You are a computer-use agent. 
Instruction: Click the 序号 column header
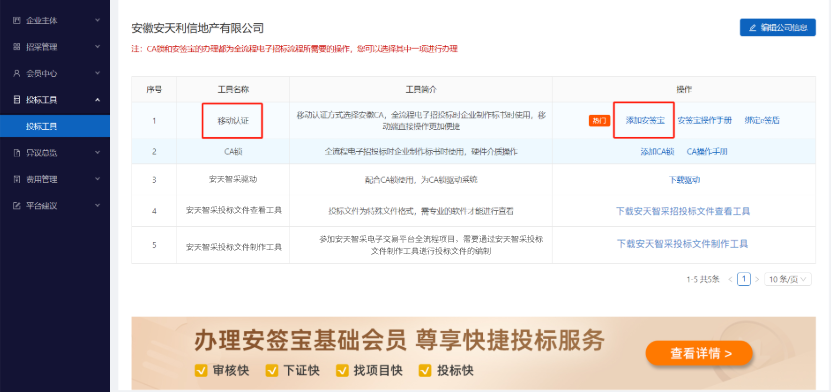(x=154, y=90)
